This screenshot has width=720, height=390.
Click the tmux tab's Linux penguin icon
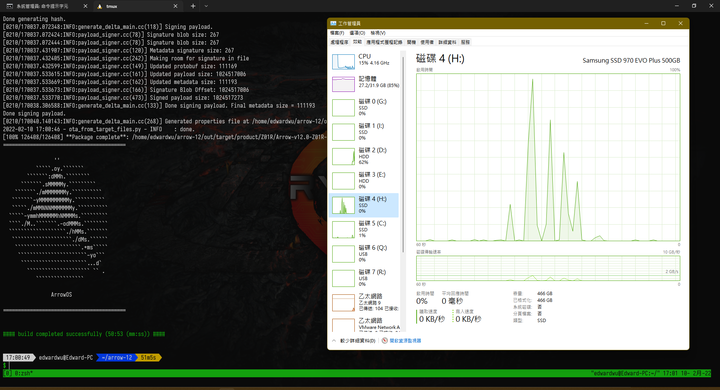pyautogui.click(x=100, y=6)
